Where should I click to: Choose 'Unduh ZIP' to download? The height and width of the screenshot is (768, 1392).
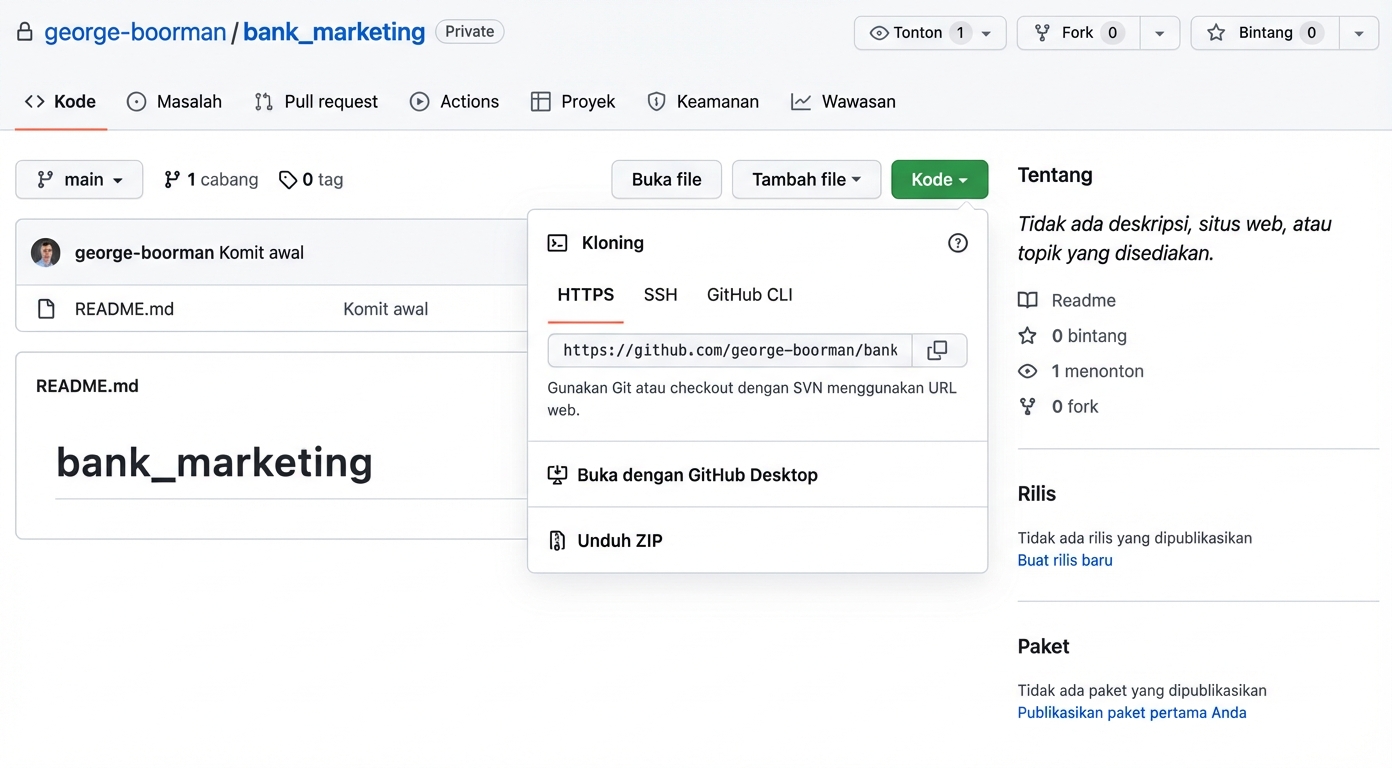(757, 541)
